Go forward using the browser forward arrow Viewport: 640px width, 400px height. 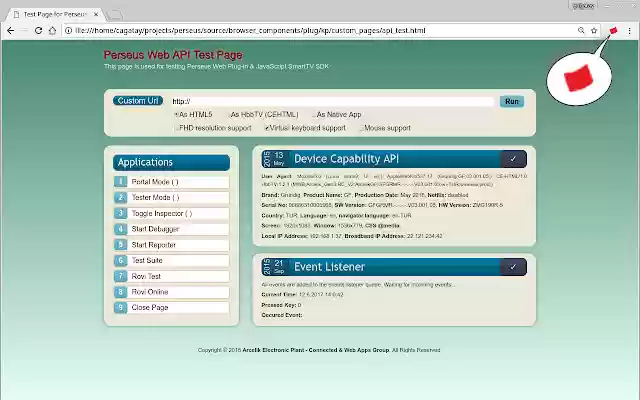pos(25,31)
